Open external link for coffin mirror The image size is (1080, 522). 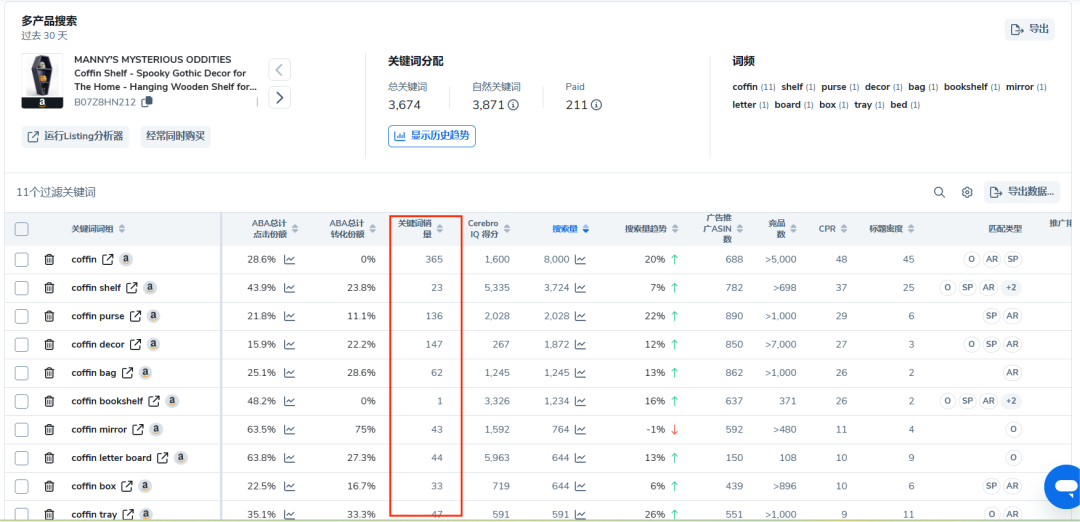click(138, 430)
